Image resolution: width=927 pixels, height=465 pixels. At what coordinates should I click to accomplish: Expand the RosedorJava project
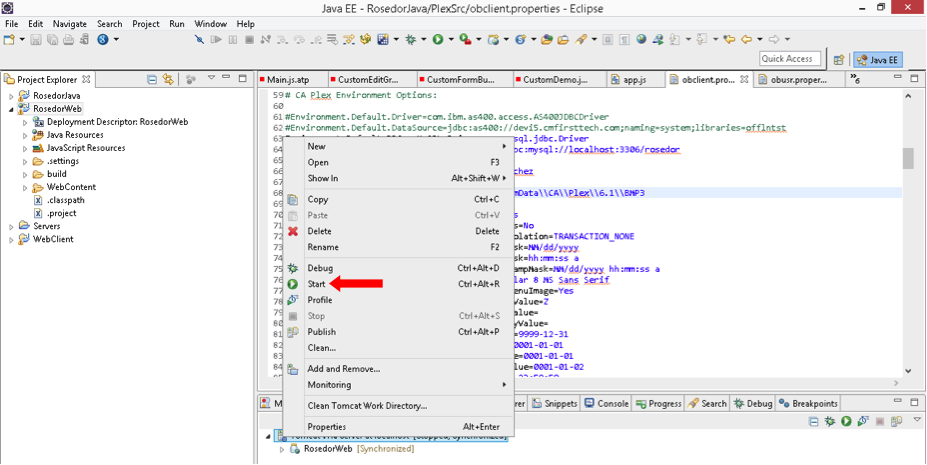[11, 96]
